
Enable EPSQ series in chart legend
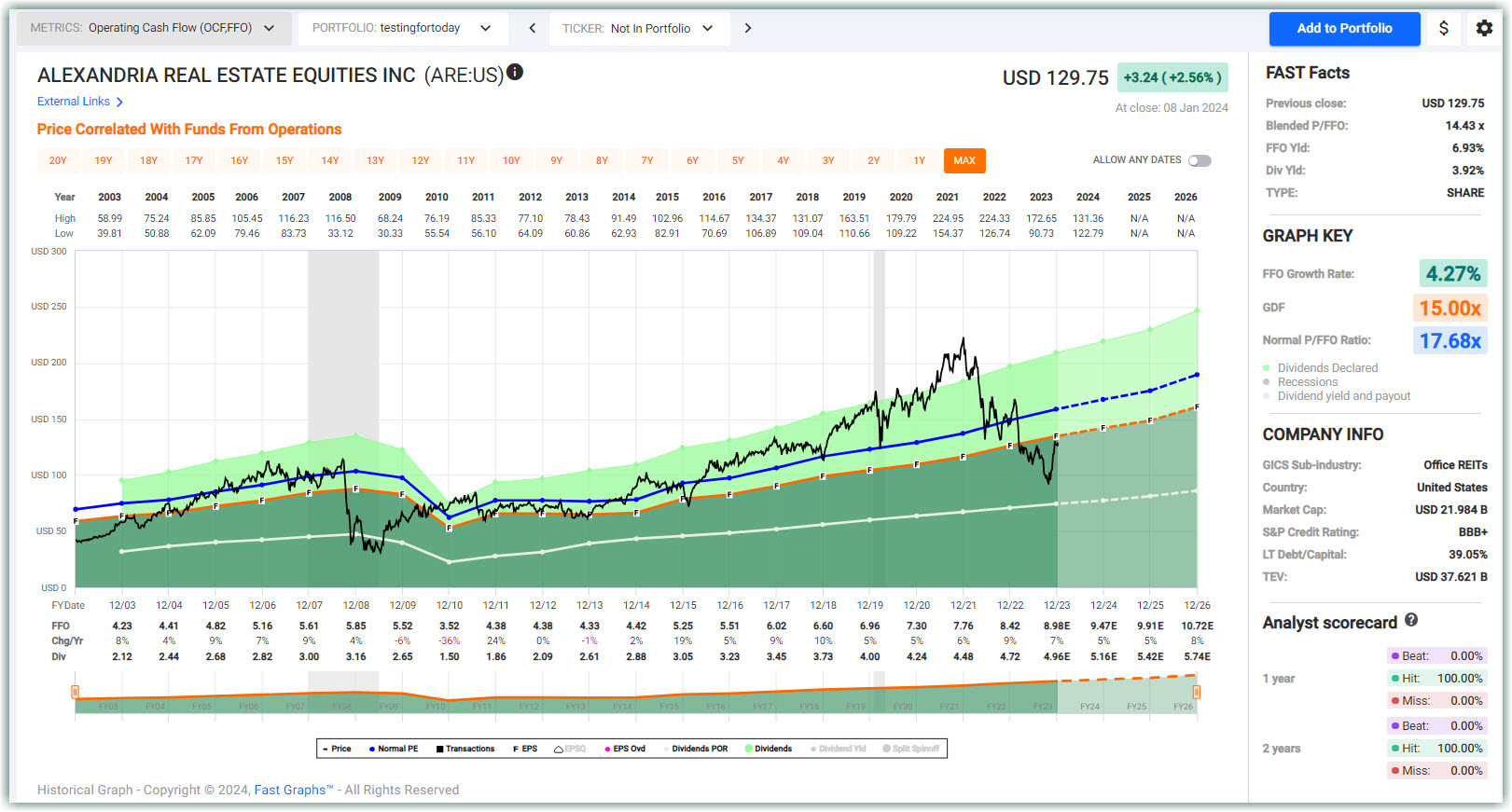[x=570, y=749]
